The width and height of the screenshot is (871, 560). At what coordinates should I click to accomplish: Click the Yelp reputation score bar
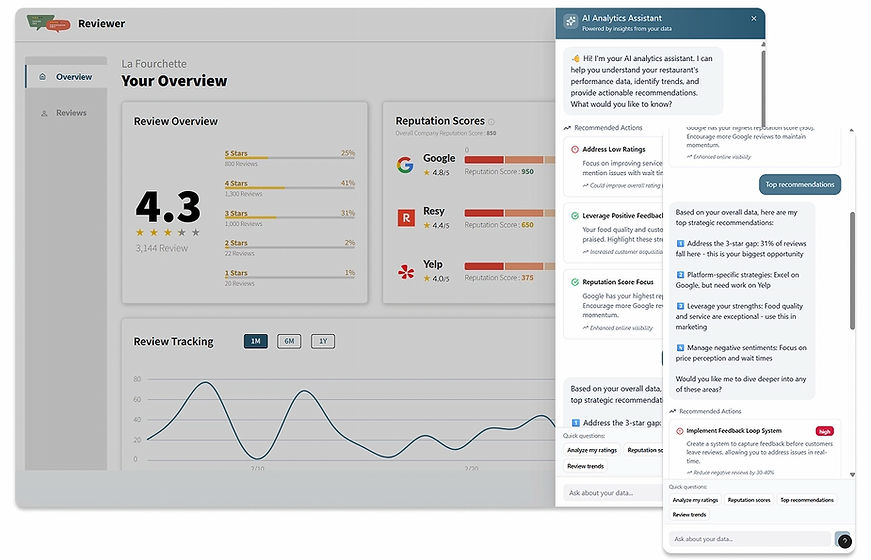pyautogui.click(x=510, y=266)
